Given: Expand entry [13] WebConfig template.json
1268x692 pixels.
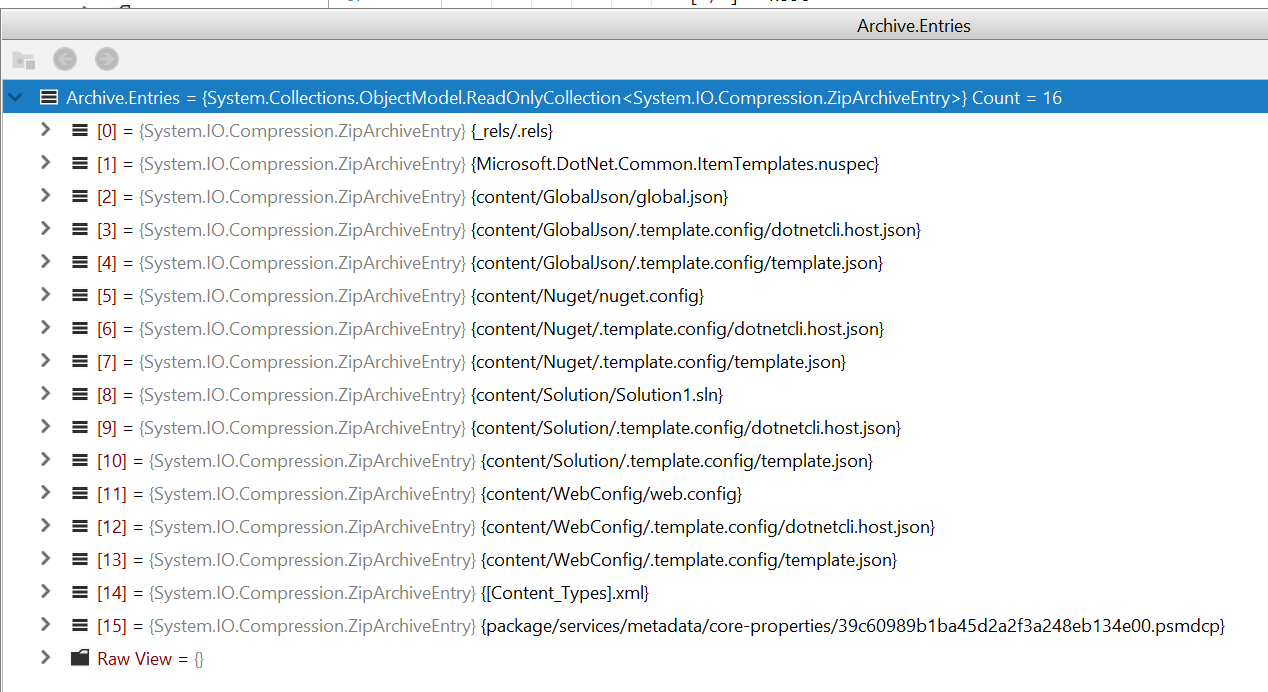Looking at the screenshot, I should (x=45, y=559).
